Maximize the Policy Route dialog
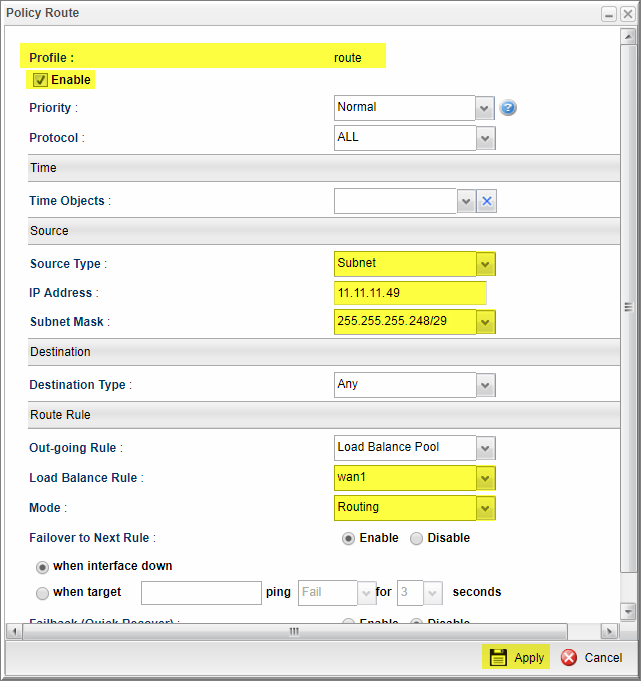The width and height of the screenshot is (641, 681). point(607,14)
